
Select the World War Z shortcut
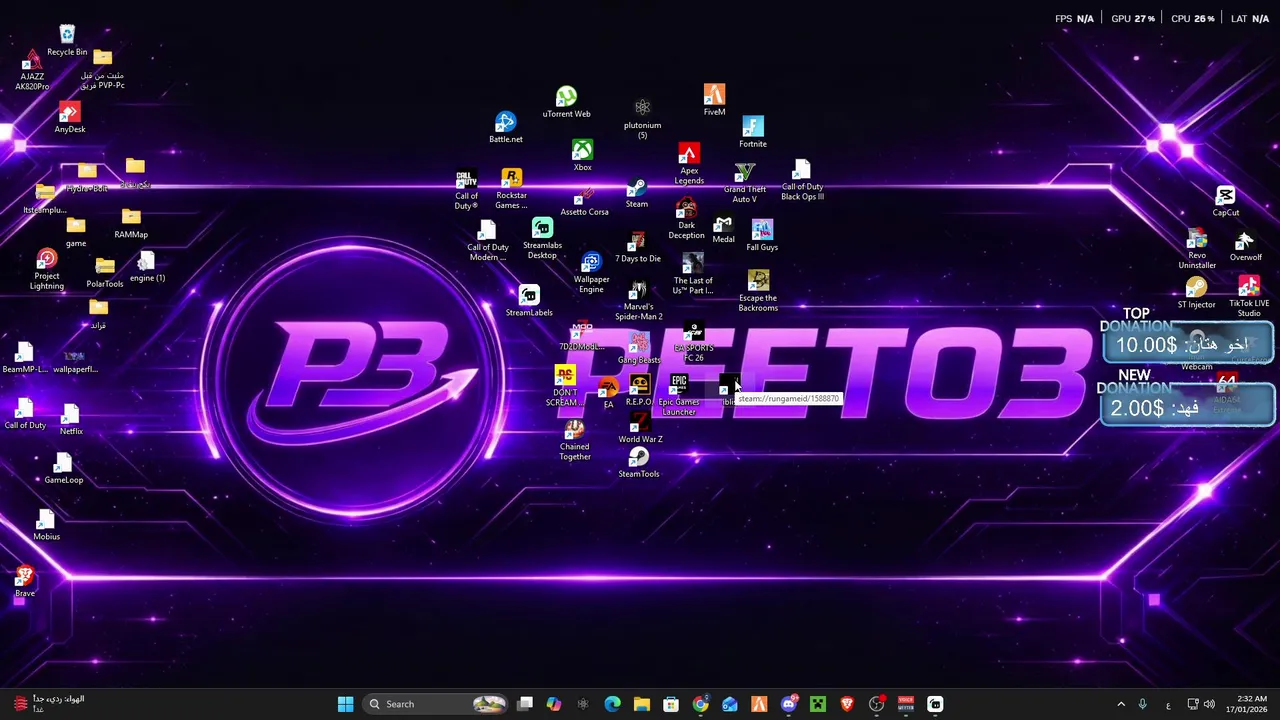[x=640, y=427]
